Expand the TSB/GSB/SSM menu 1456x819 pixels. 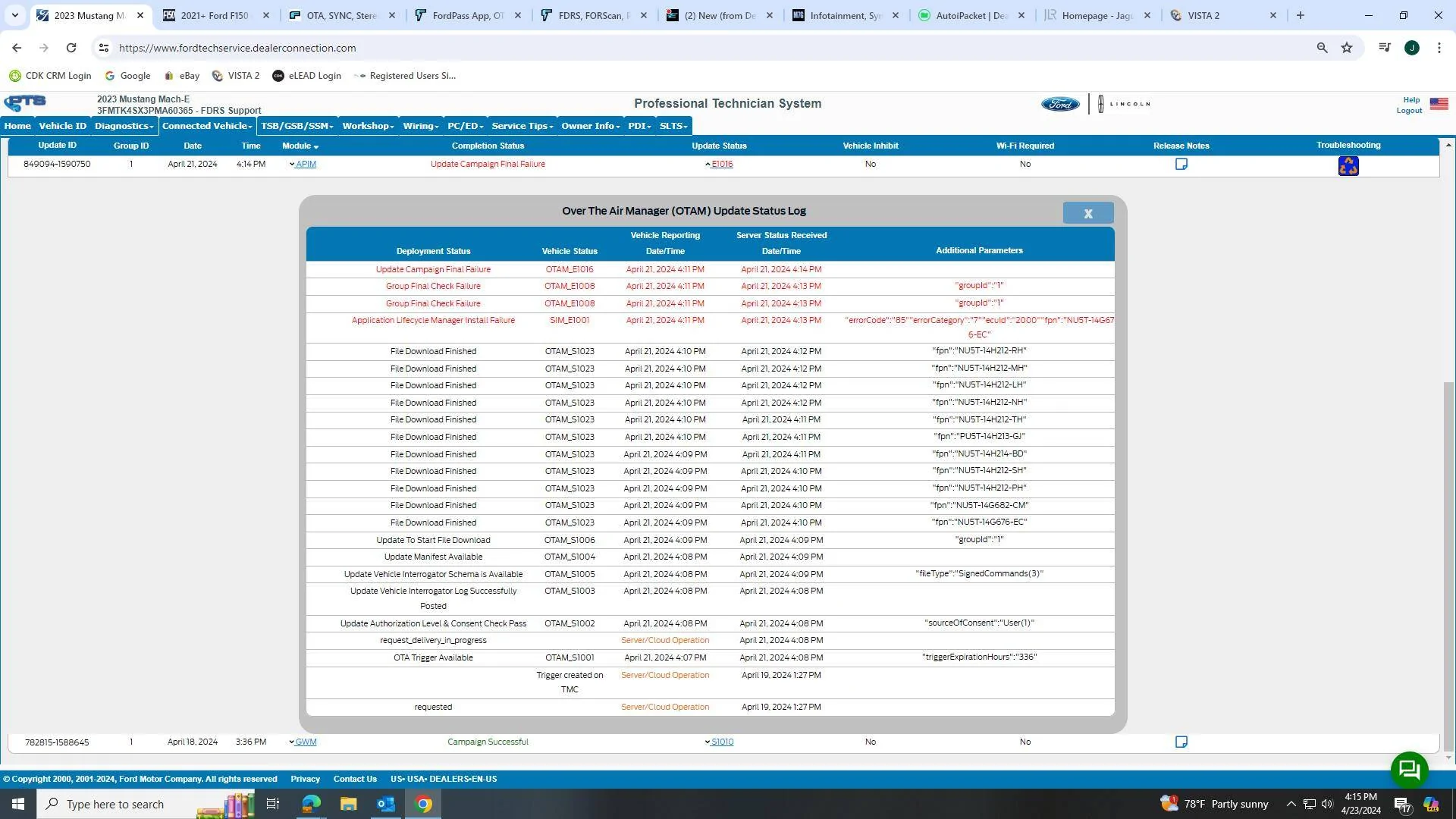297,126
